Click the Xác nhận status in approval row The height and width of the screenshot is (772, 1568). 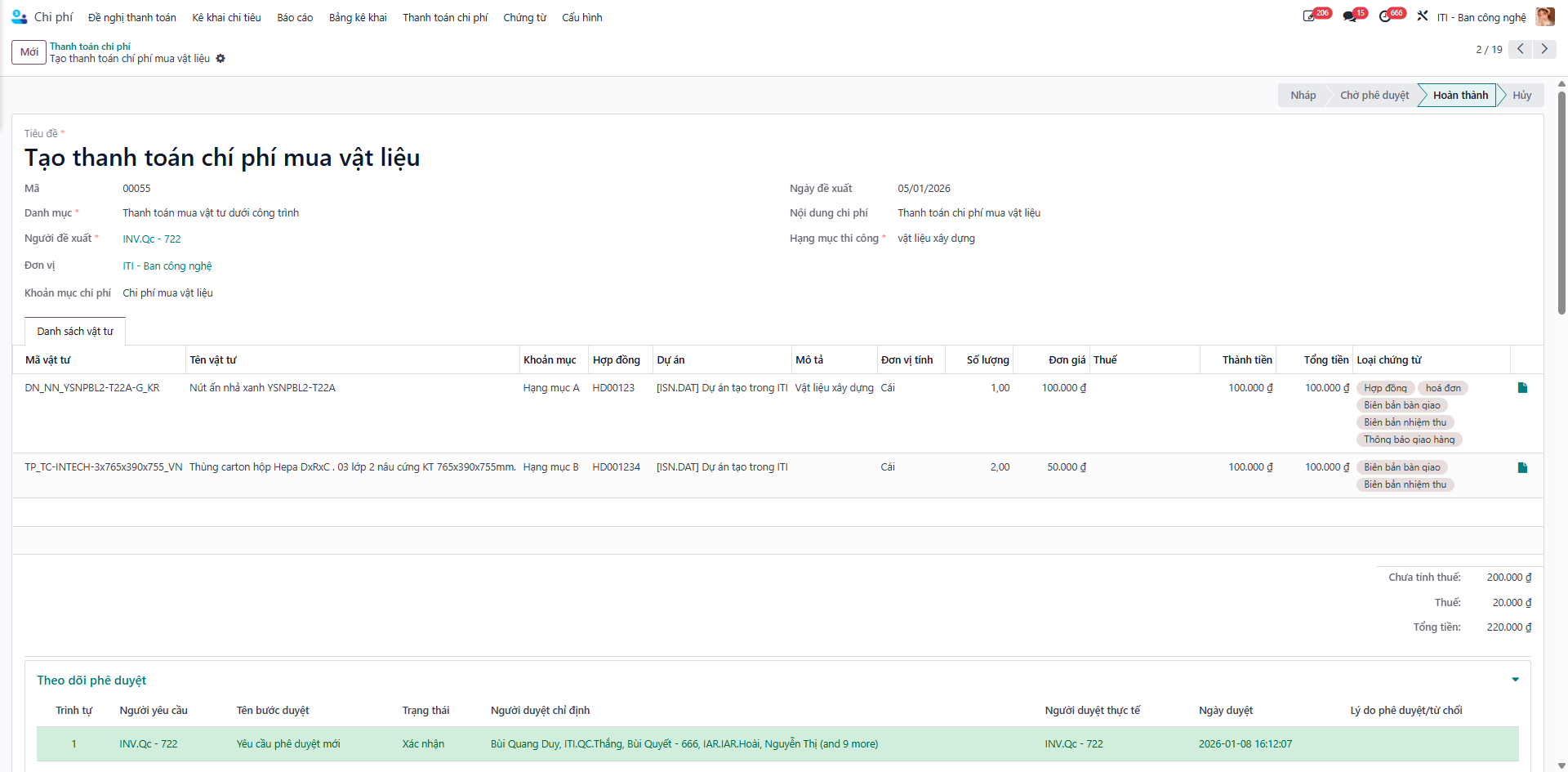pos(423,744)
